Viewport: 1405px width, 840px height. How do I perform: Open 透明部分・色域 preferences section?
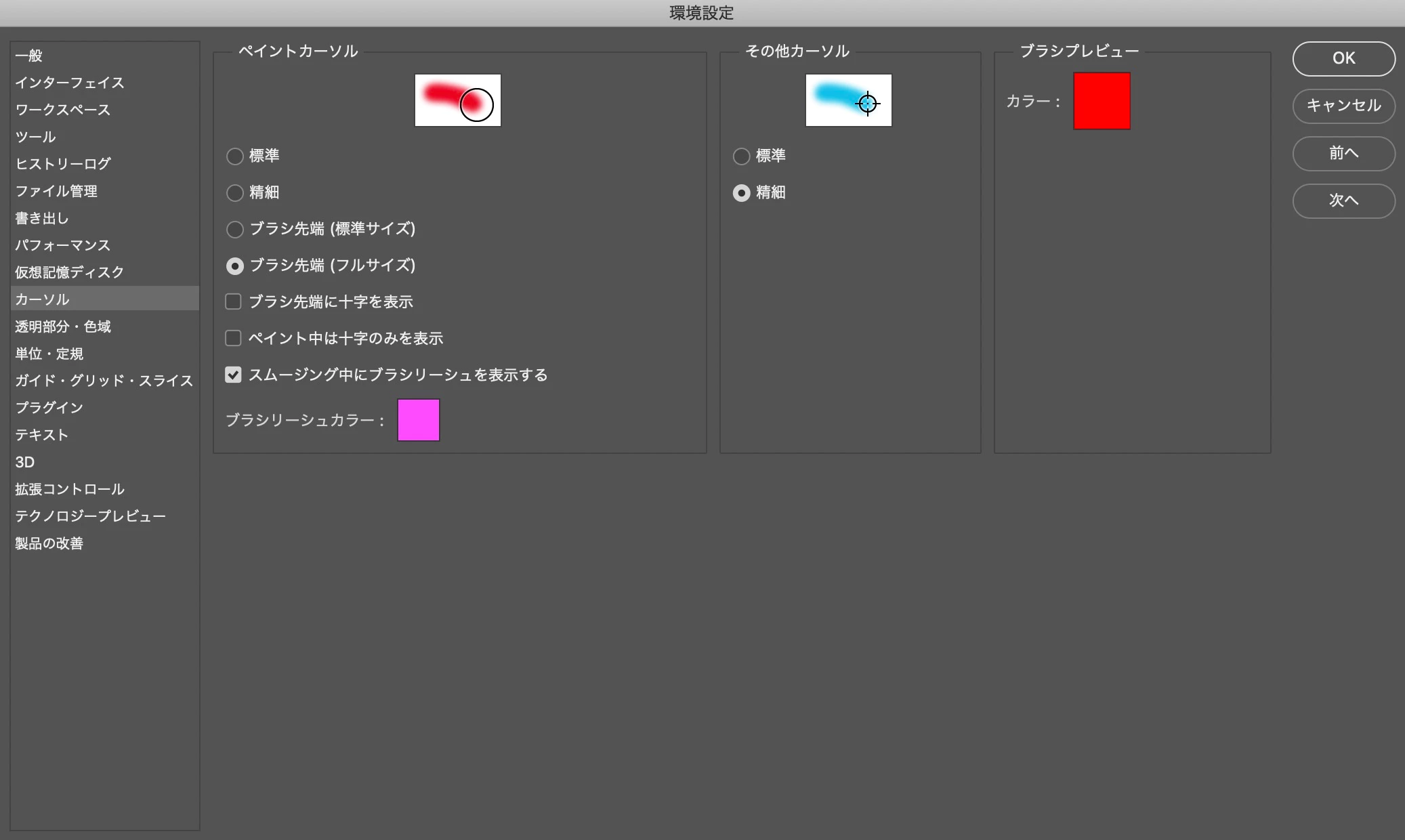[x=63, y=327]
